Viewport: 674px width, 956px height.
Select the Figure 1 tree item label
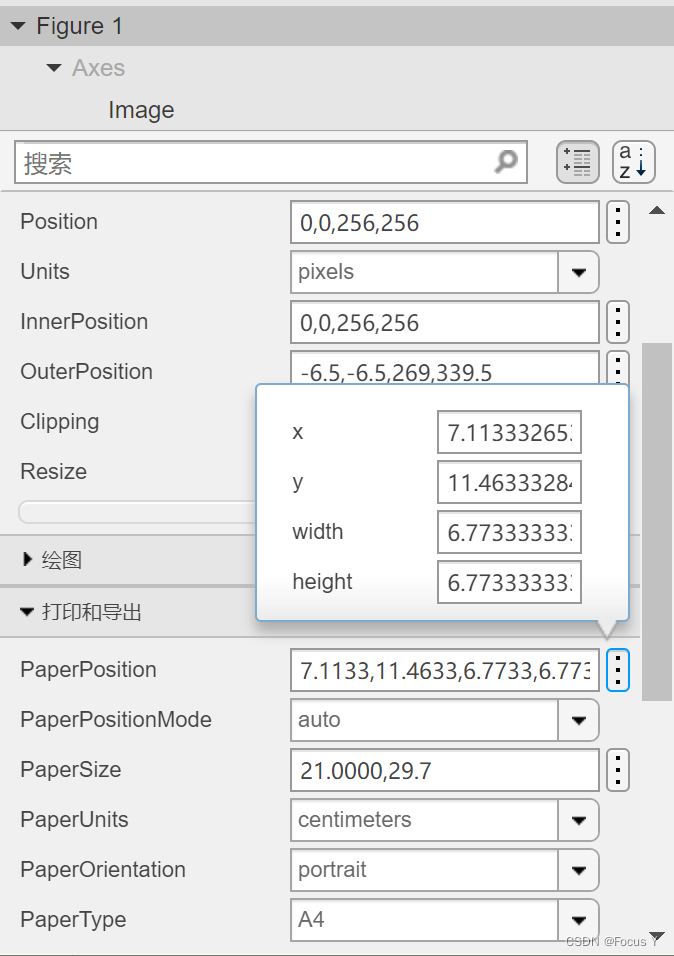coord(79,26)
